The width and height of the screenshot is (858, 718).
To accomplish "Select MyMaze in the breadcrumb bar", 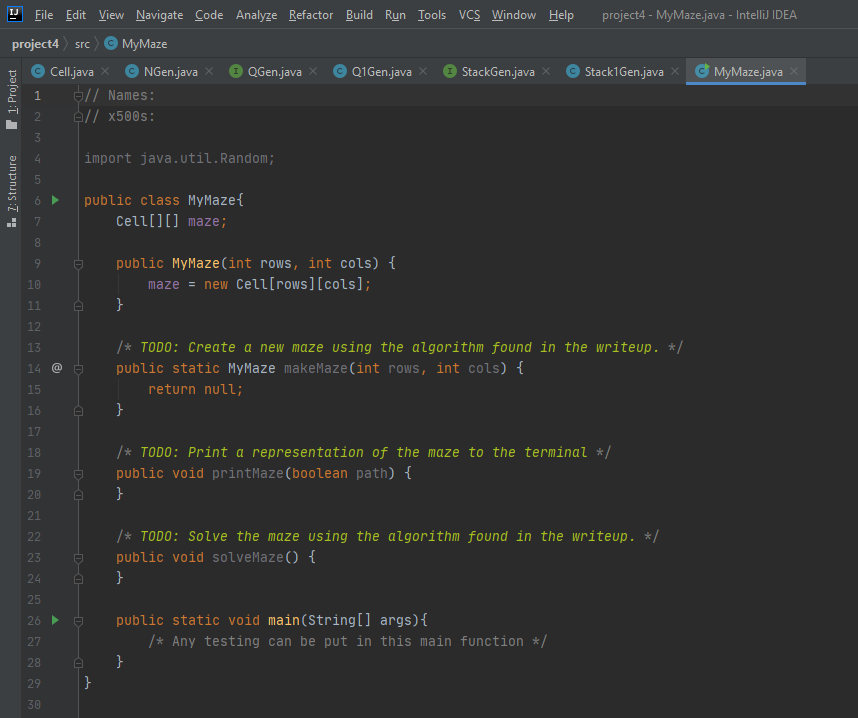I will (x=144, y=44).
